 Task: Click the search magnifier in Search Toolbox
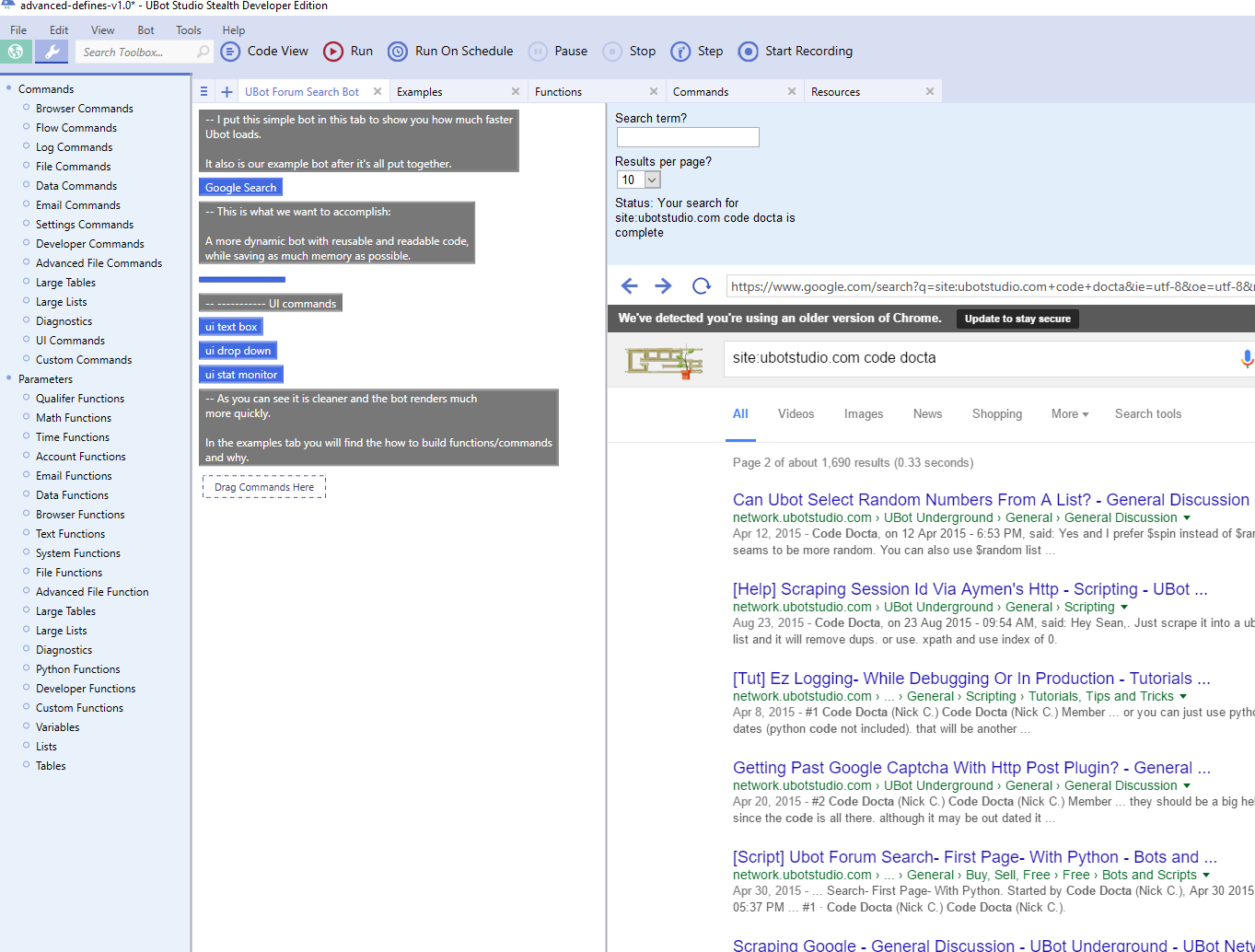pos(203,52)
